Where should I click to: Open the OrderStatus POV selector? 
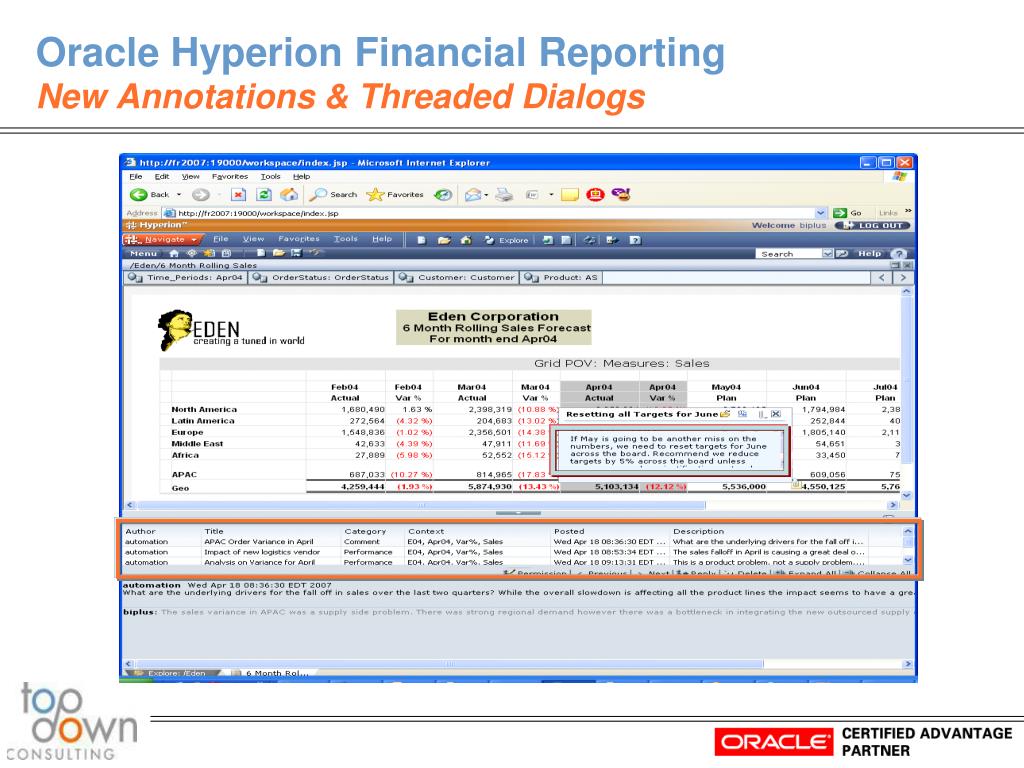pos(321,278)
